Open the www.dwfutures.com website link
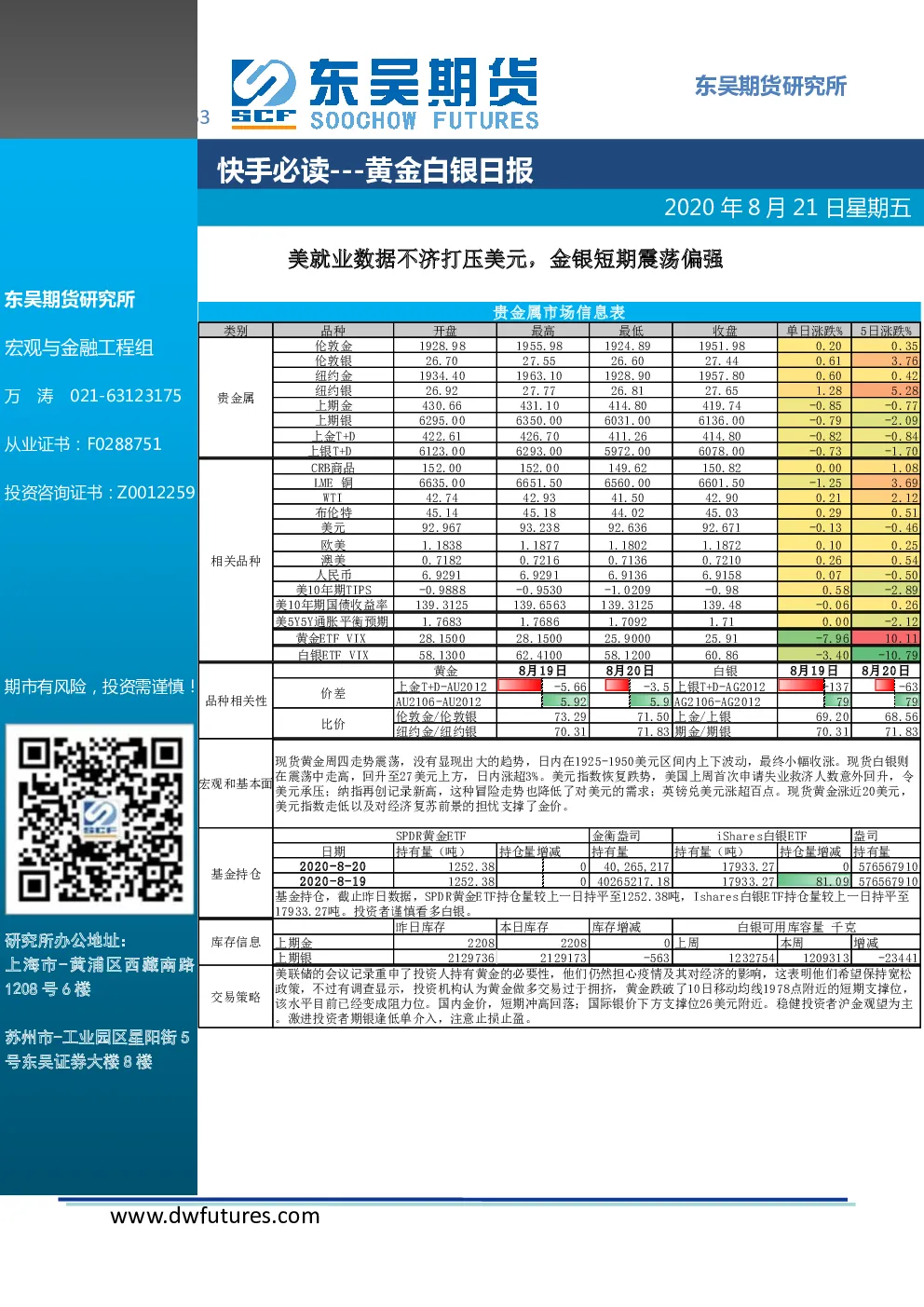 (x=215, y=1216)
